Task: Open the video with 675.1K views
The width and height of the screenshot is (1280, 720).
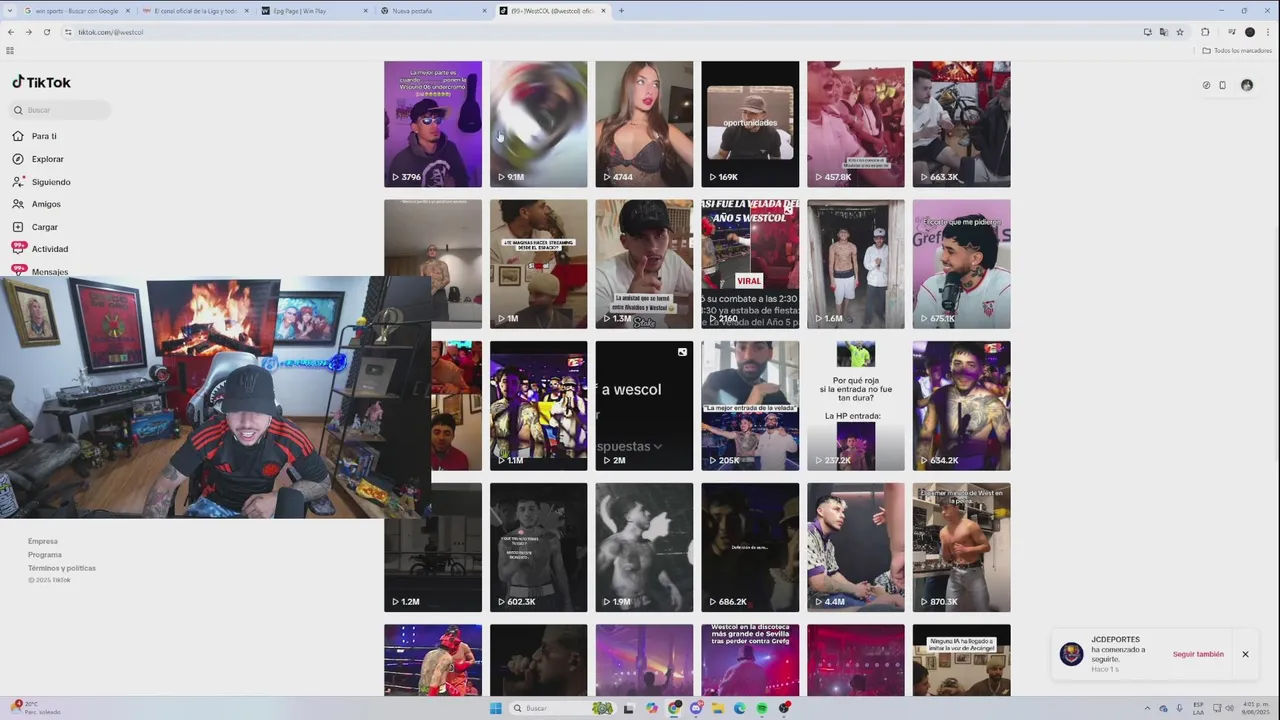Action: 961,264
